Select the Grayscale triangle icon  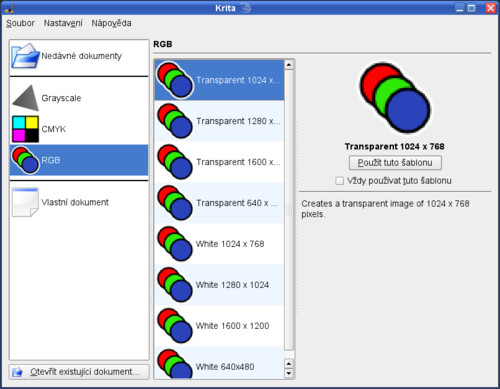26,98
